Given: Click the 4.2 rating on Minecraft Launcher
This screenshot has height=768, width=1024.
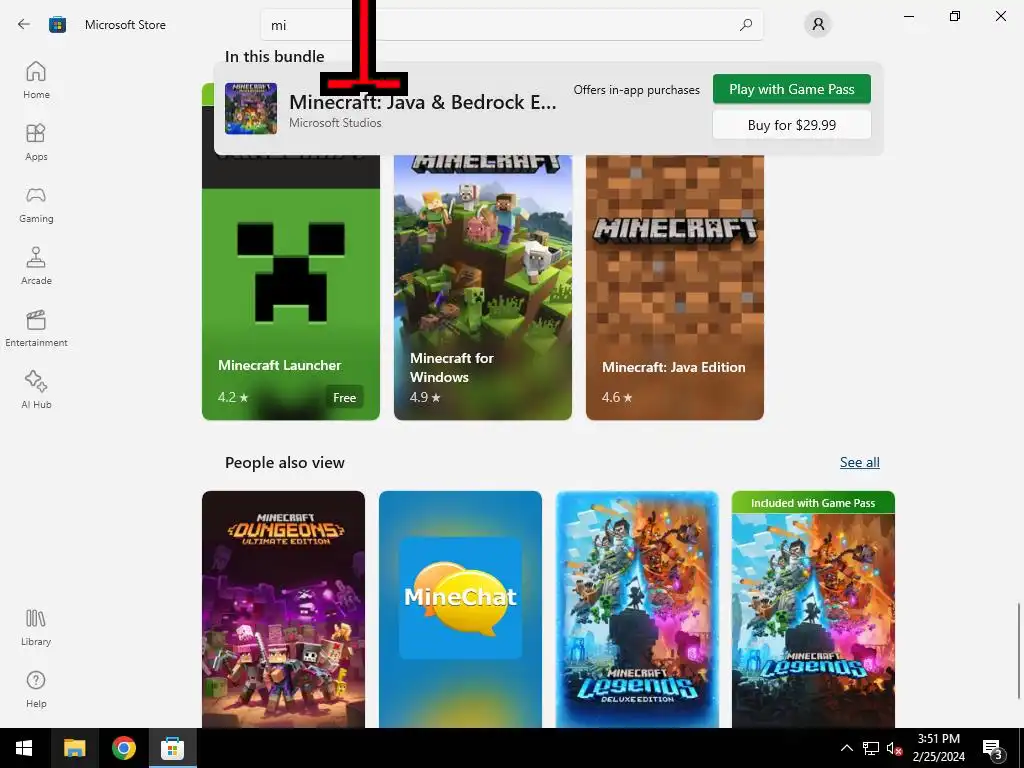Looking at the screenshot, I should (x=233, y=397).
